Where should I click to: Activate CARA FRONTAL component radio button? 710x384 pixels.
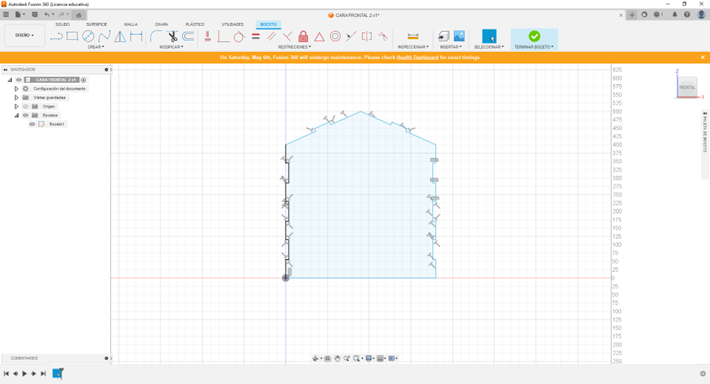[x=84, y=80]
